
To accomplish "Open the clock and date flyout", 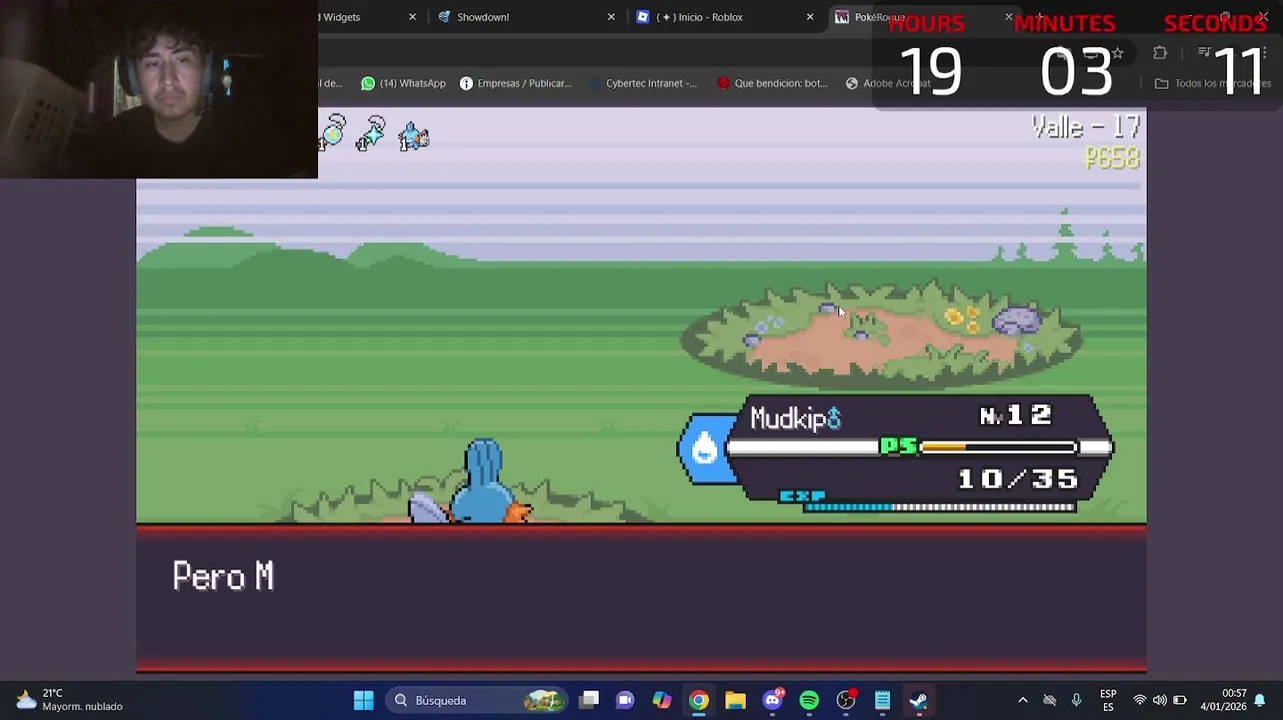I will pos(1226,700).
